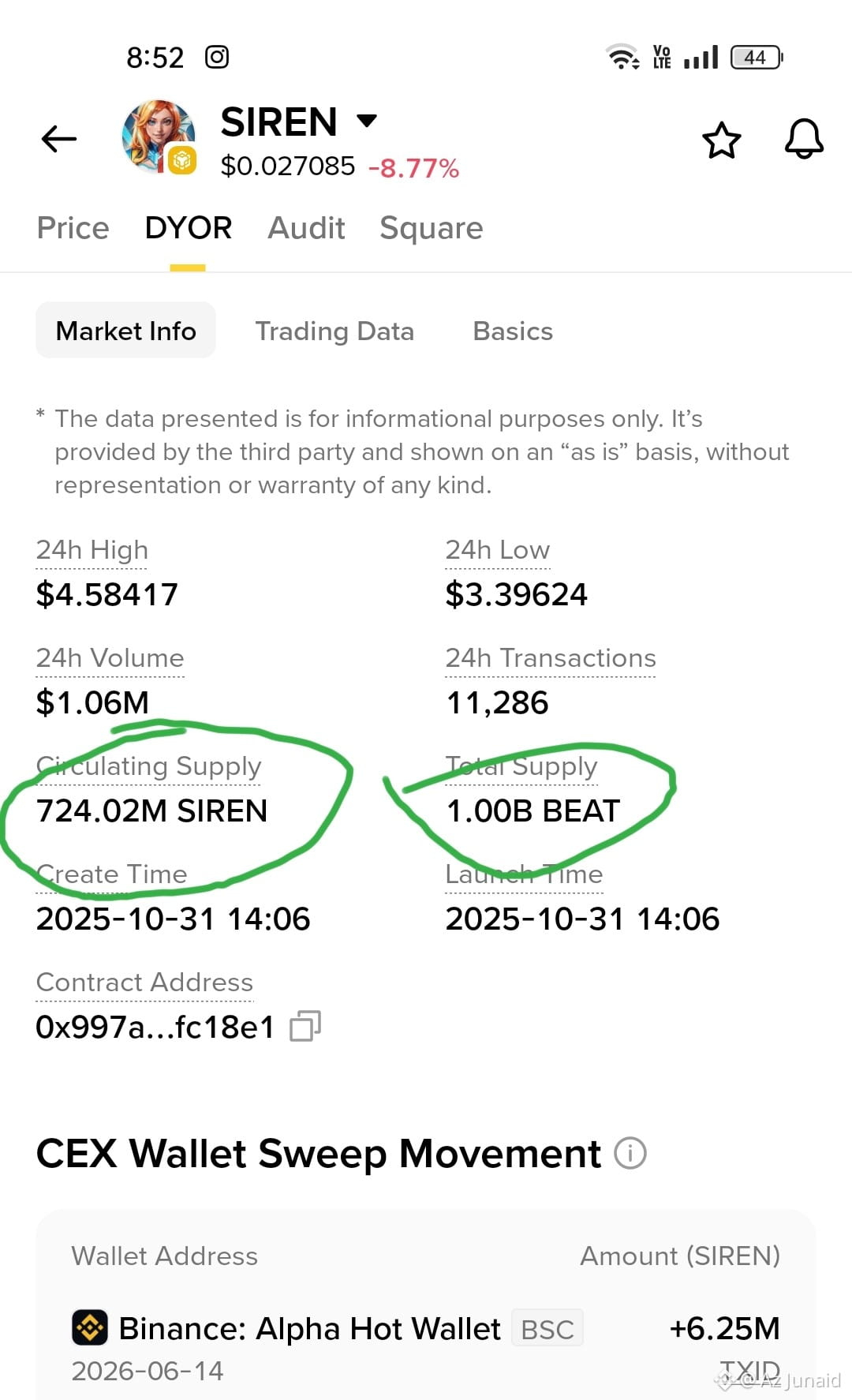Select the Trading Data sub-tab

click(x=334, y=331)
